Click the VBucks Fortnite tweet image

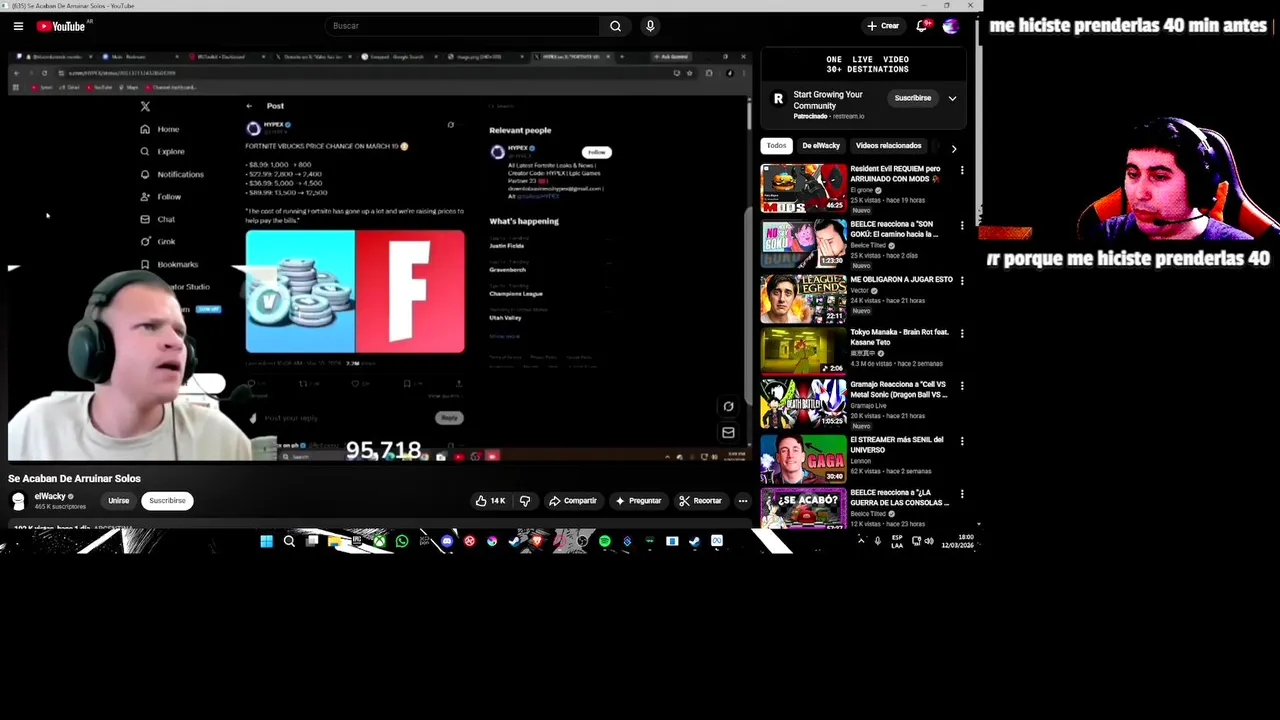click(x=355, y=292)
